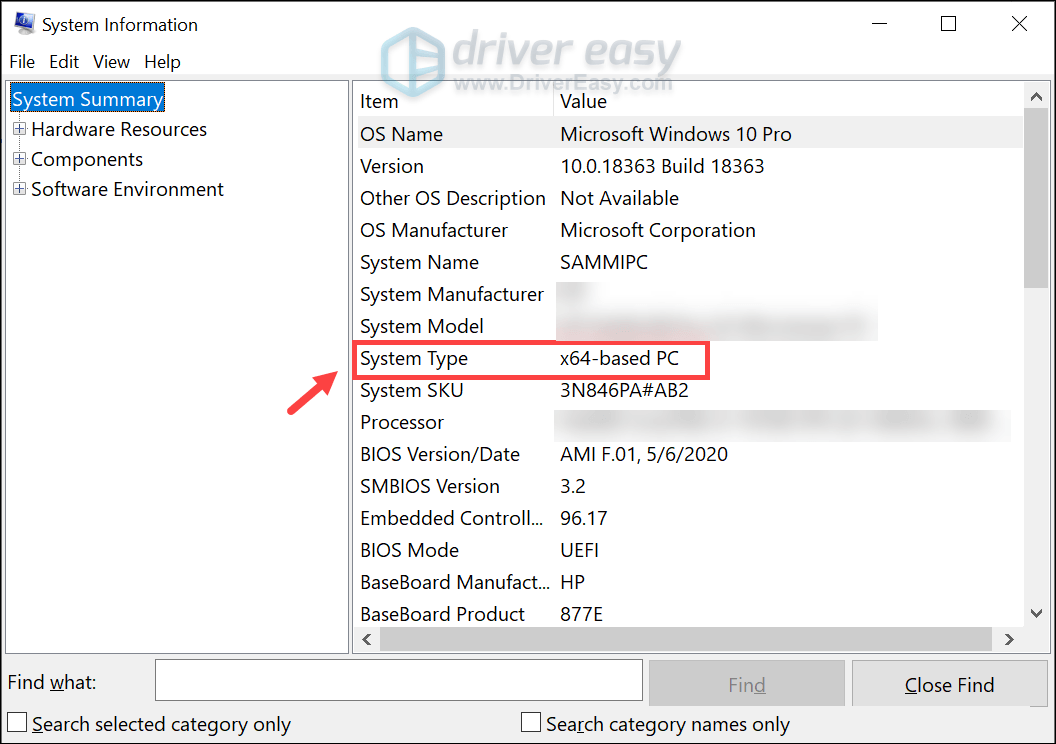Select the System Type row
Image resolution: width=1056 pixels, height=744 pixels.
530,358
